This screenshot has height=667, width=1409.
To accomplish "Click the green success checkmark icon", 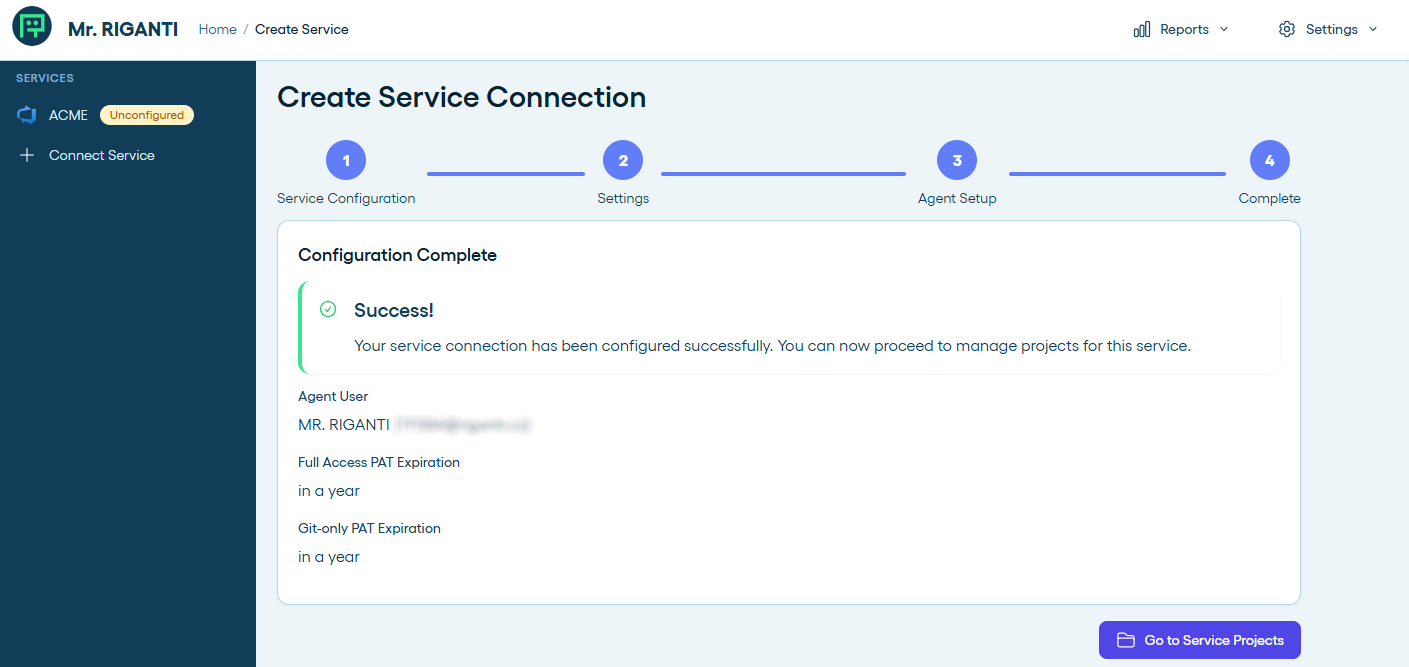I will pyautogui.click(x=327, y=310).
